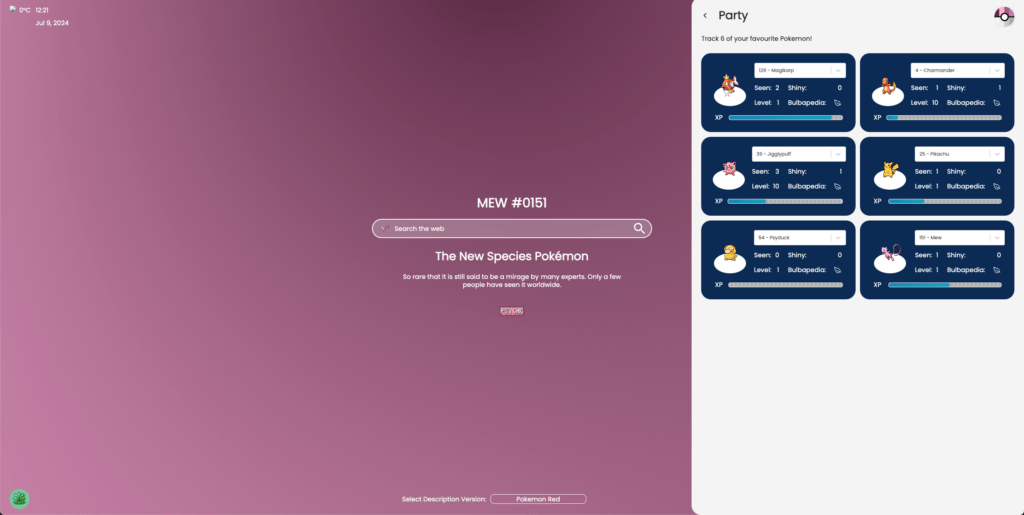Image resolution: width=1024 pixels, height=515 pixels.
Task: Click the Pokeball icon in Party header
Action: (1004, 16)
